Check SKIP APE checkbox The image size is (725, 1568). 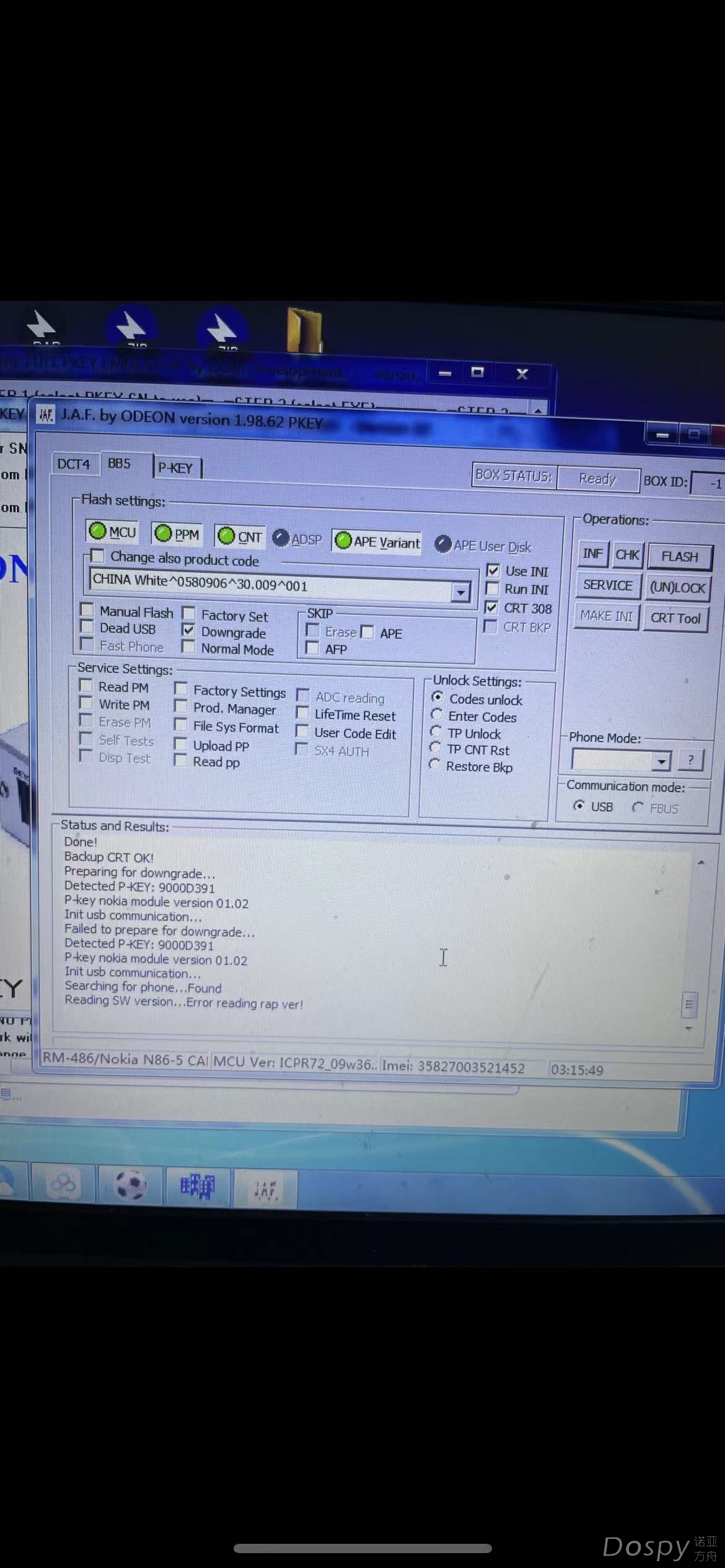pos(367,632)
